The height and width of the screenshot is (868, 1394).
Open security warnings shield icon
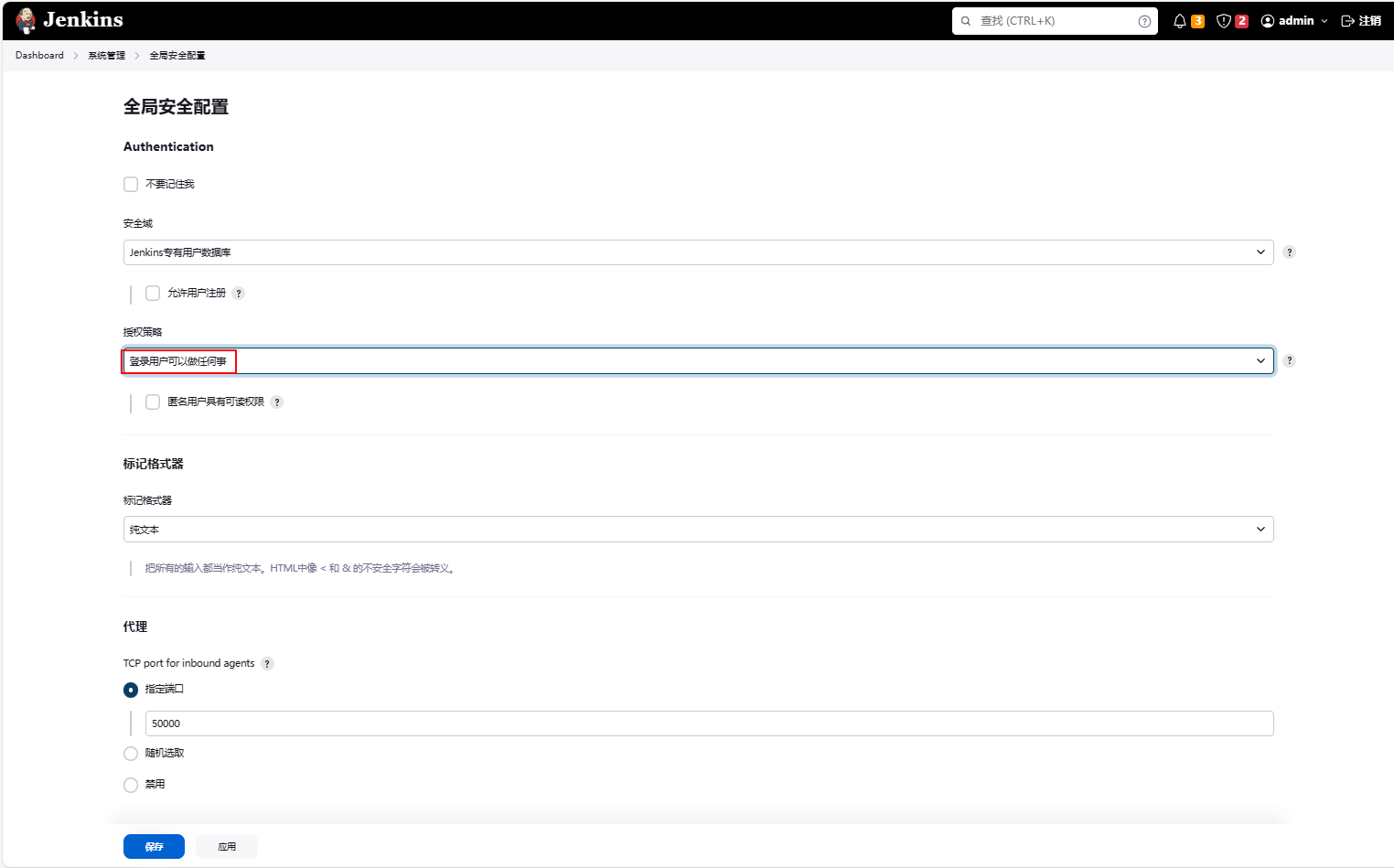pos(1224,21)
